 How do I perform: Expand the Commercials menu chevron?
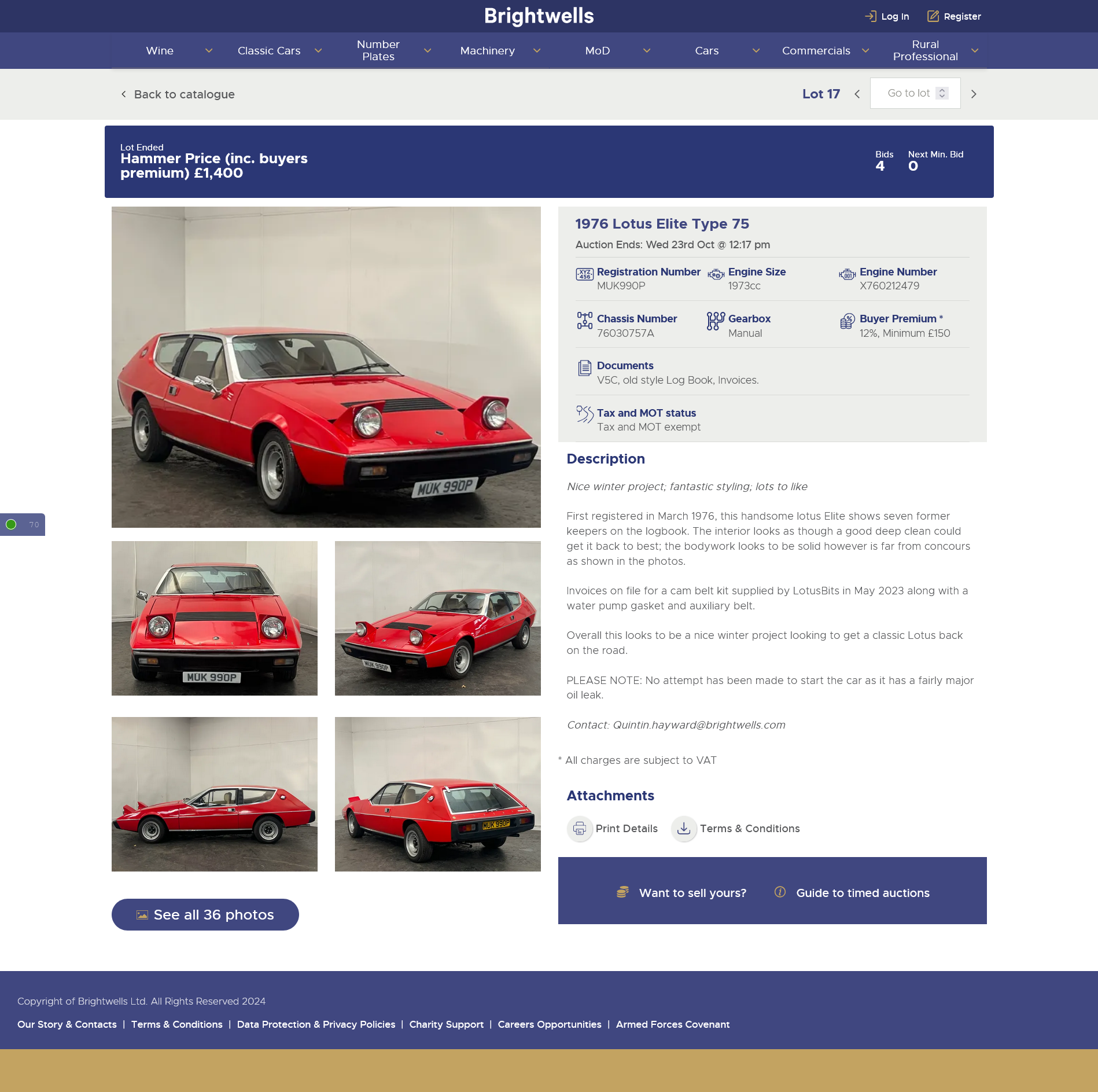click(865, 51)
